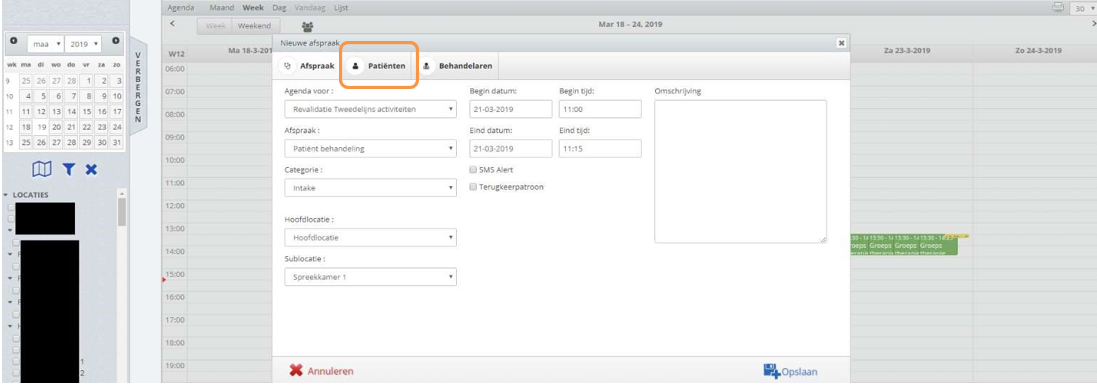Click the Weekend toggle button
Screen dimensions: 1097x386
(x=255, y=26)
